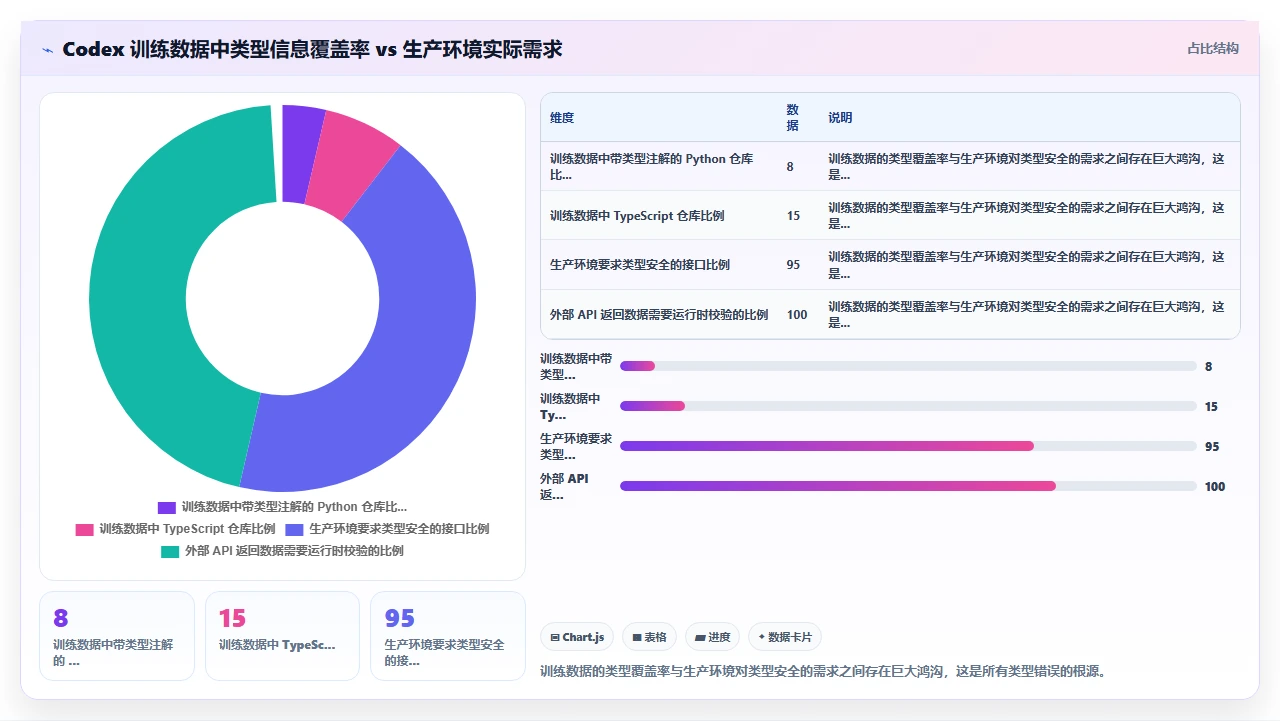Click progress bar with value 95

pyautogui.click(x=908, y=446)
